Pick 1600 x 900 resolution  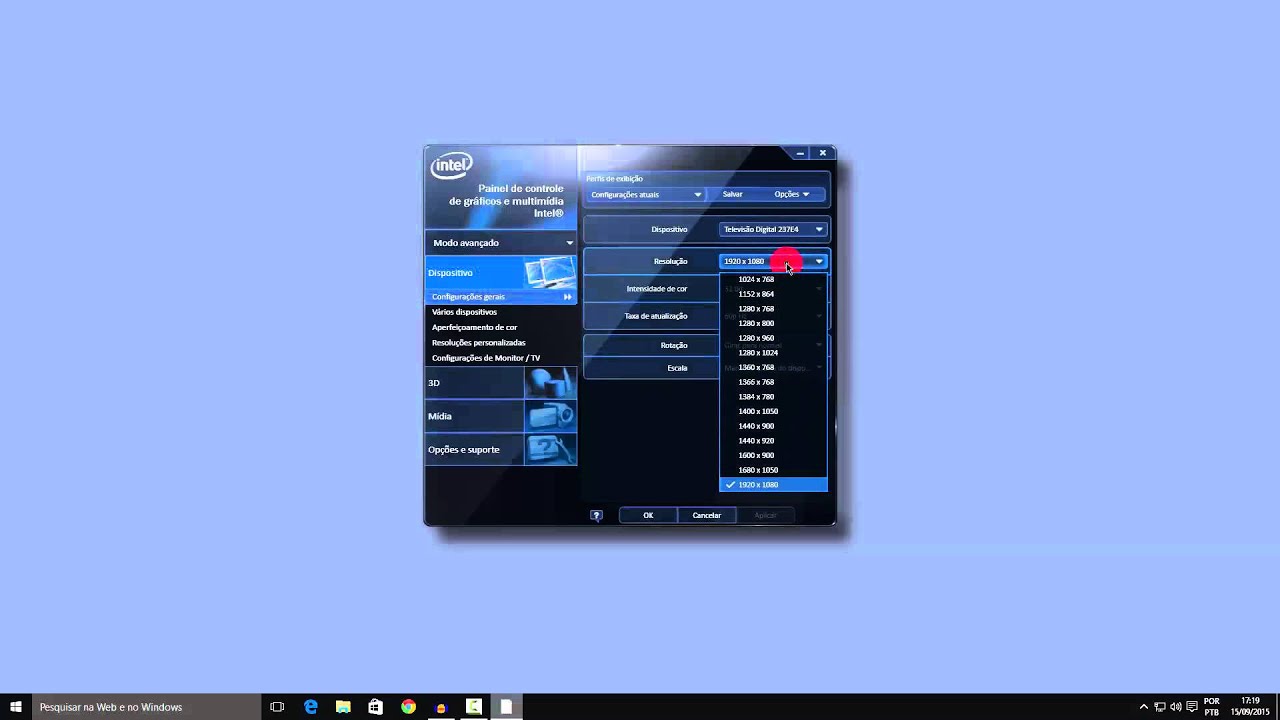773,455
